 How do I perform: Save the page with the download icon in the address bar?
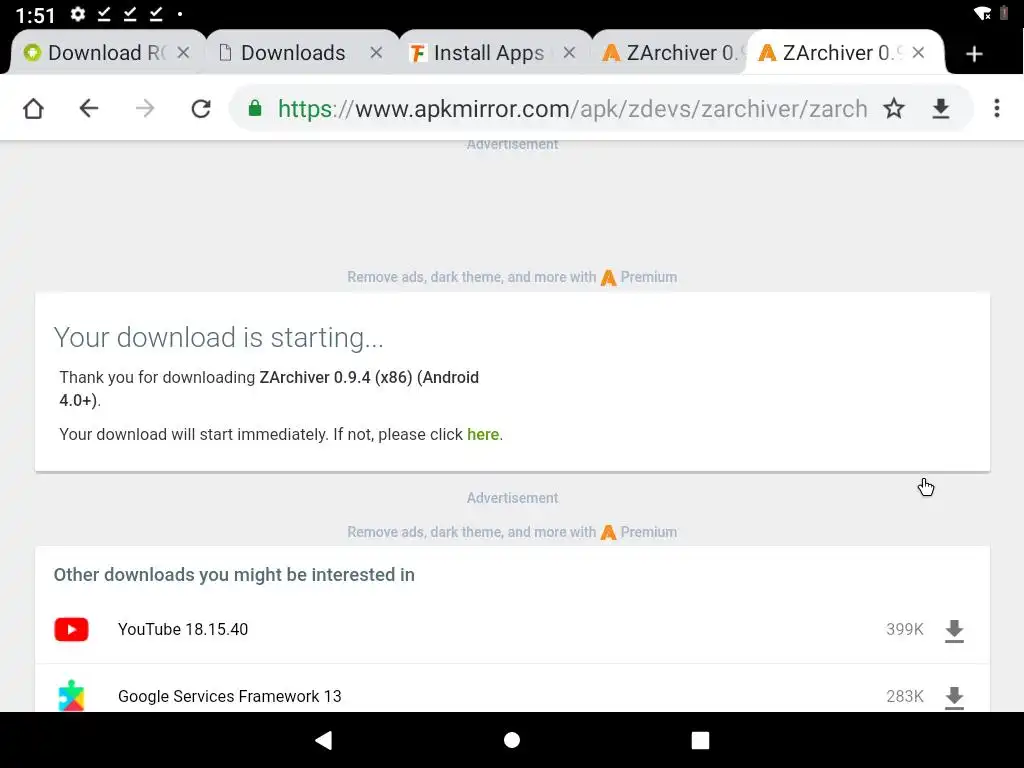pos(940,108)
